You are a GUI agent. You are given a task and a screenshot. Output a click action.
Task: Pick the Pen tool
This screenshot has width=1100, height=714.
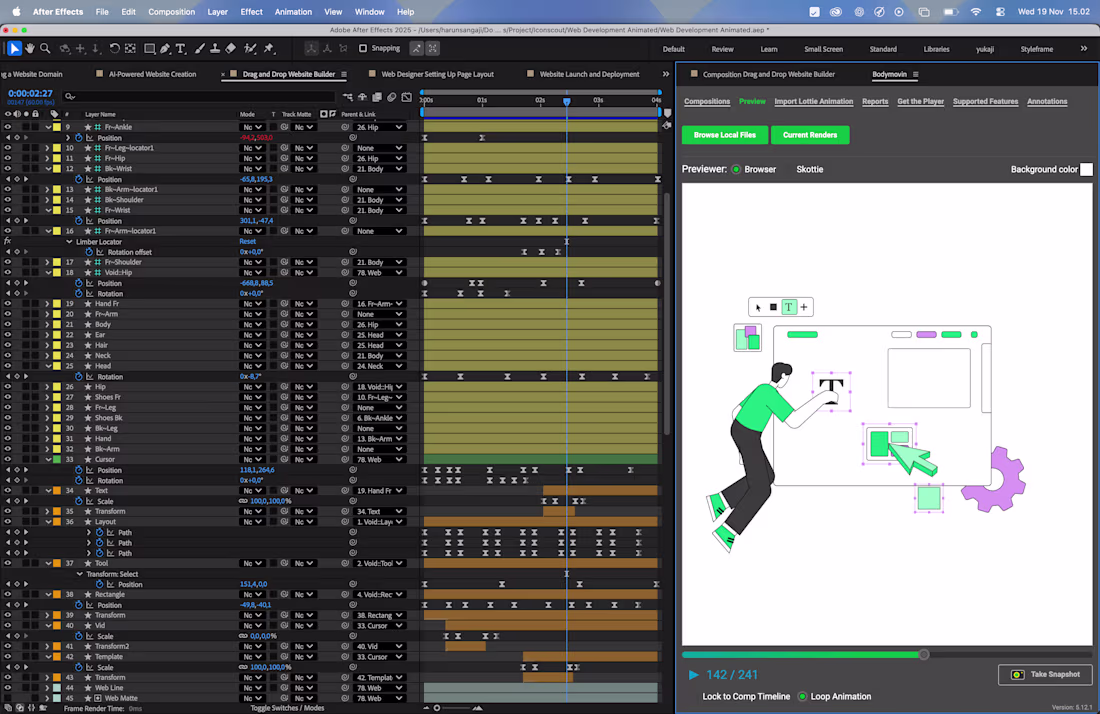click(164, 48)
